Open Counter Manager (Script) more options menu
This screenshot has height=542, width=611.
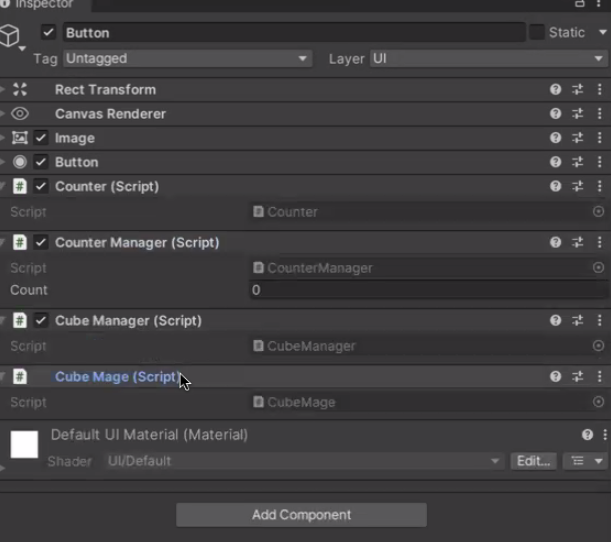coord(599,242)
